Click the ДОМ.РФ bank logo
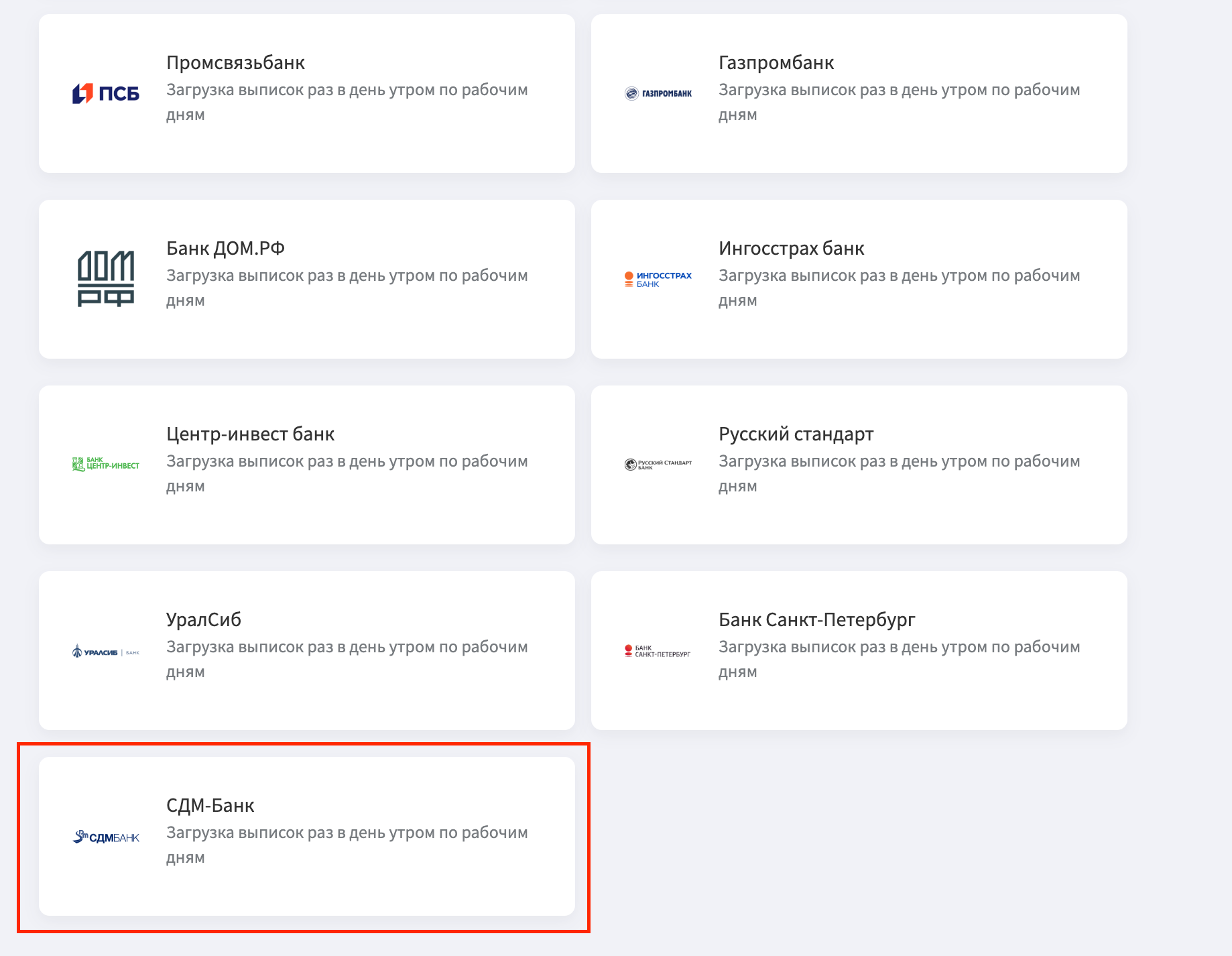The width and height of the screenshot is (1232, 956). 106,279
